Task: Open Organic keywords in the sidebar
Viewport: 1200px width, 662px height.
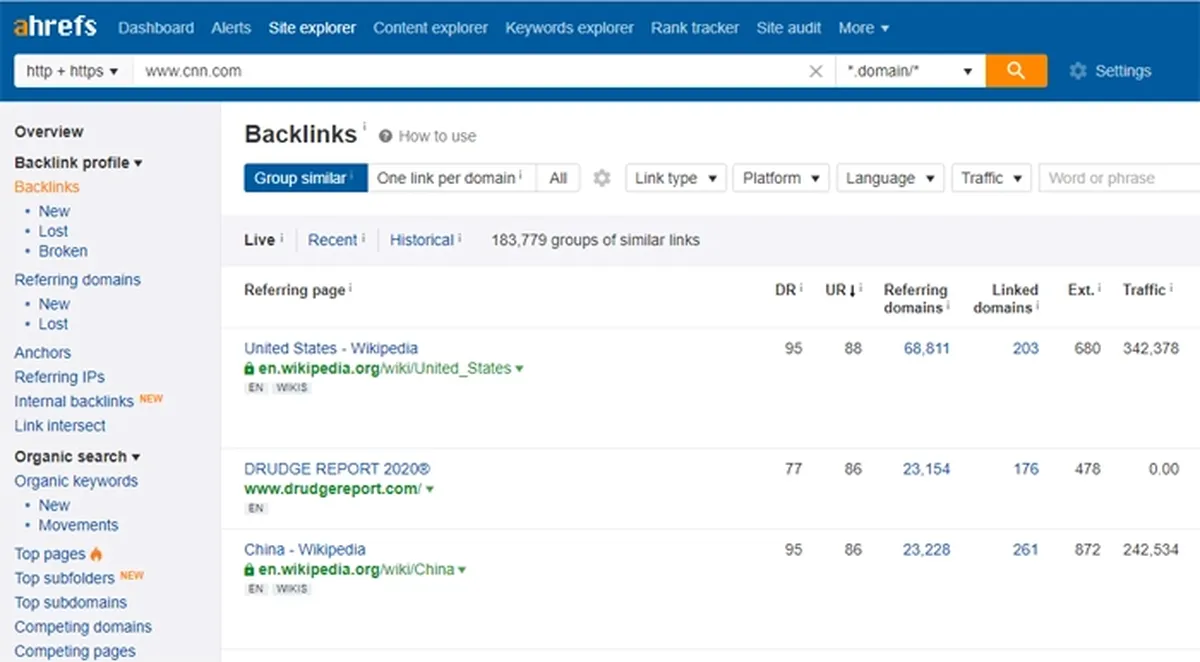Action: click(x=76, y=481)
